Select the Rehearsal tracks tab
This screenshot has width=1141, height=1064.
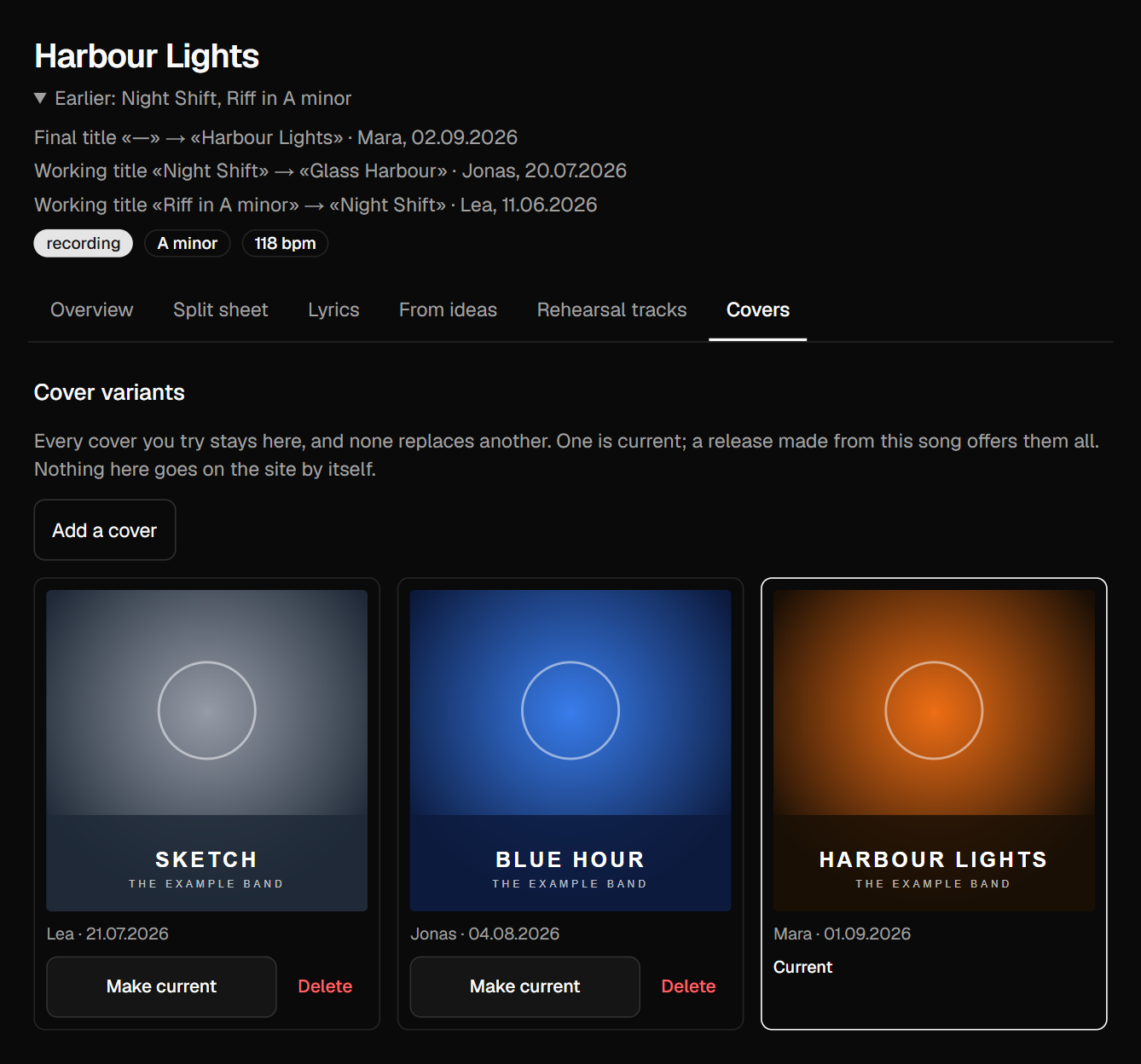pyautogui.click(x=611, y=309)
